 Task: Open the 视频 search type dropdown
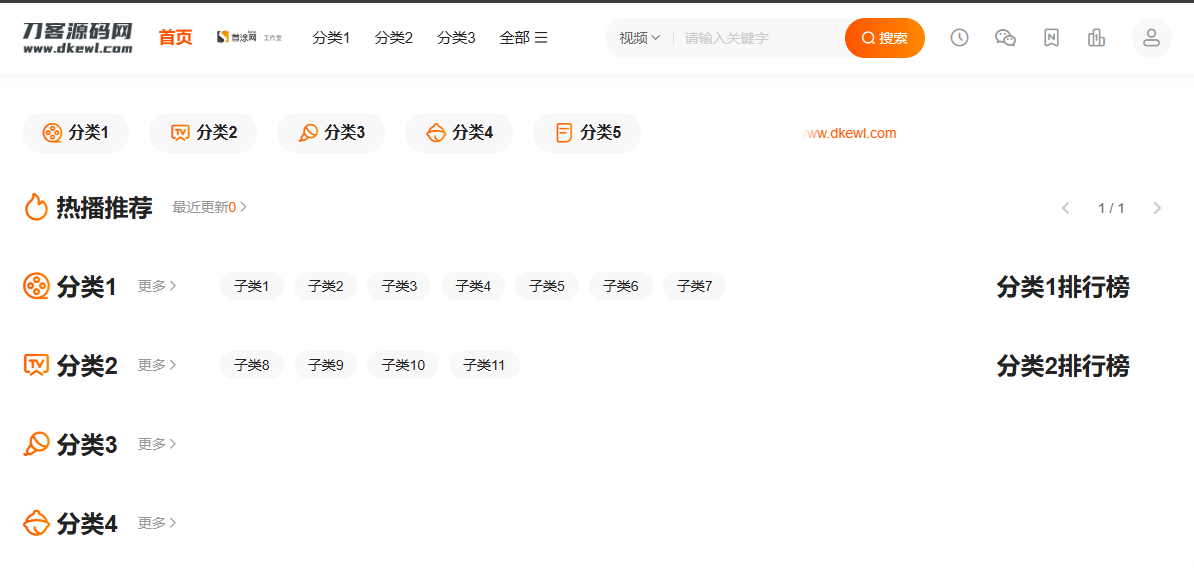pos(639,38)
